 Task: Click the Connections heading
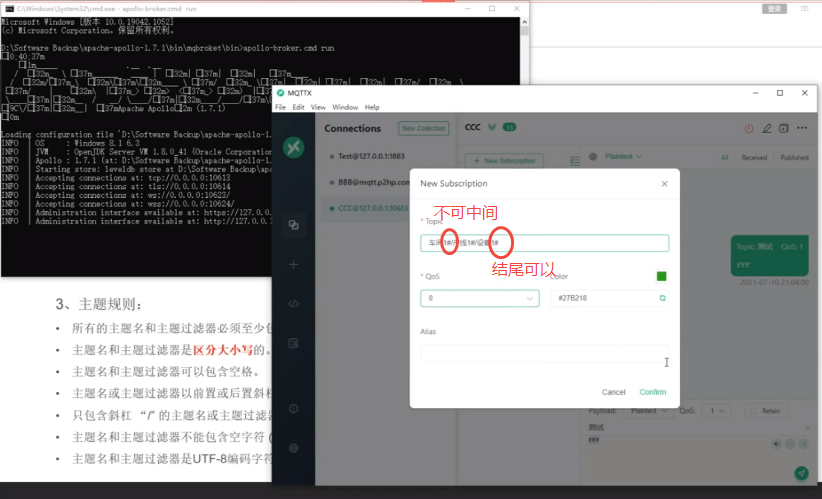point(352,128)
